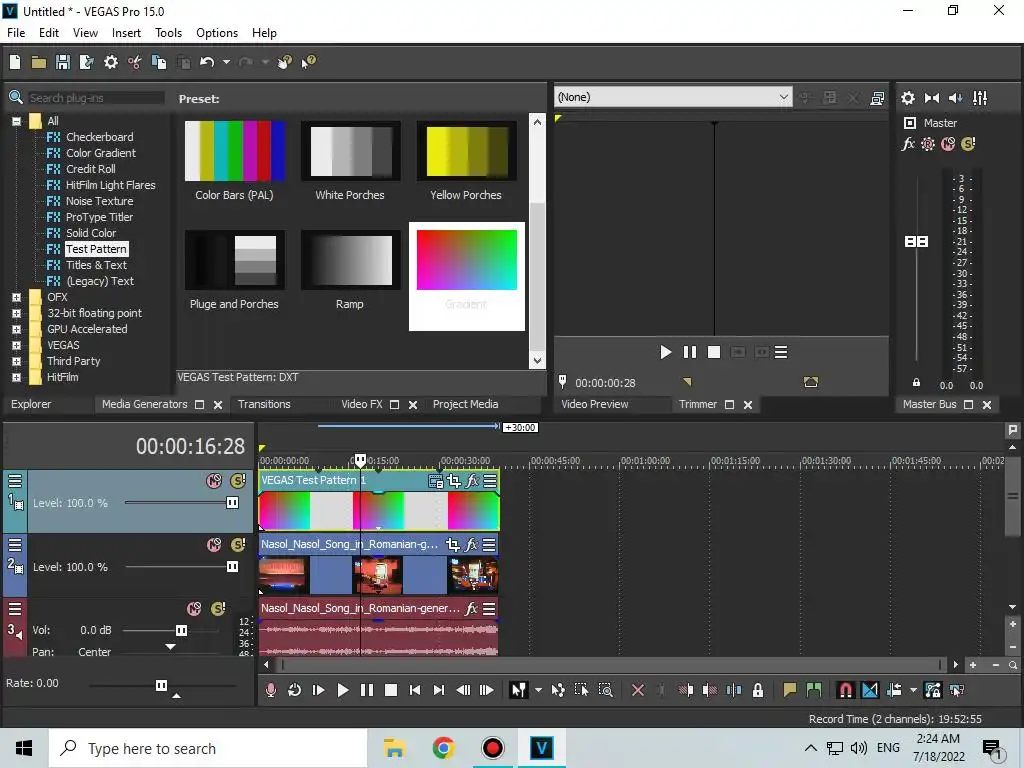1024x768 pixels.
Task: Adjust audio track 3 Vol slider handle
Action: (181, 630)
